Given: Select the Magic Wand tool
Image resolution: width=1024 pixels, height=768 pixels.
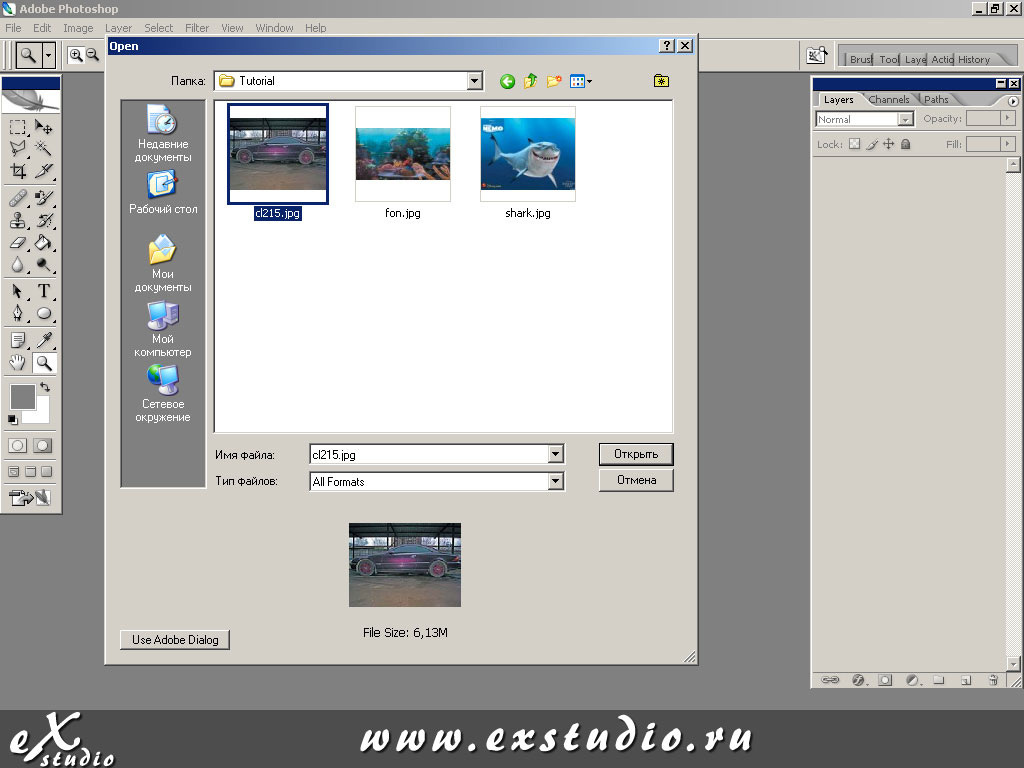Looking at the screenshot, I should 44,149.
